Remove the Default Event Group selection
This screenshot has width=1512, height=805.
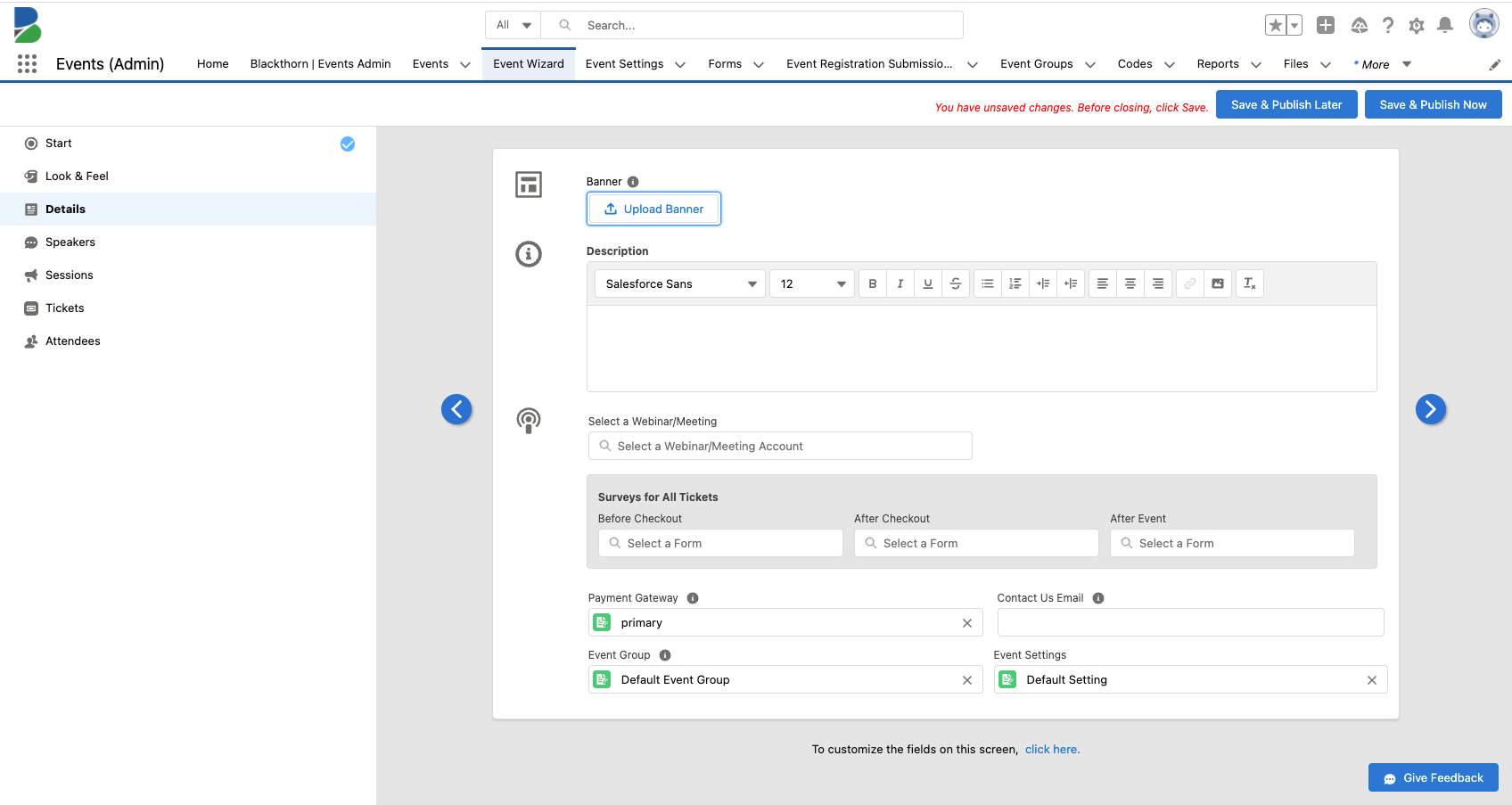point(967,680)
